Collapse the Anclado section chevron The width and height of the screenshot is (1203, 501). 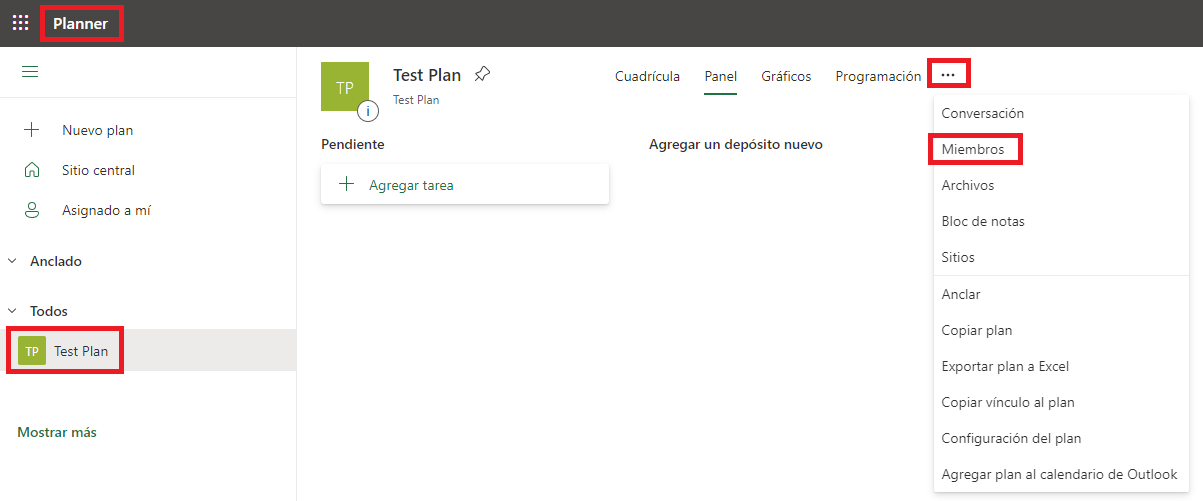point(12,261)
